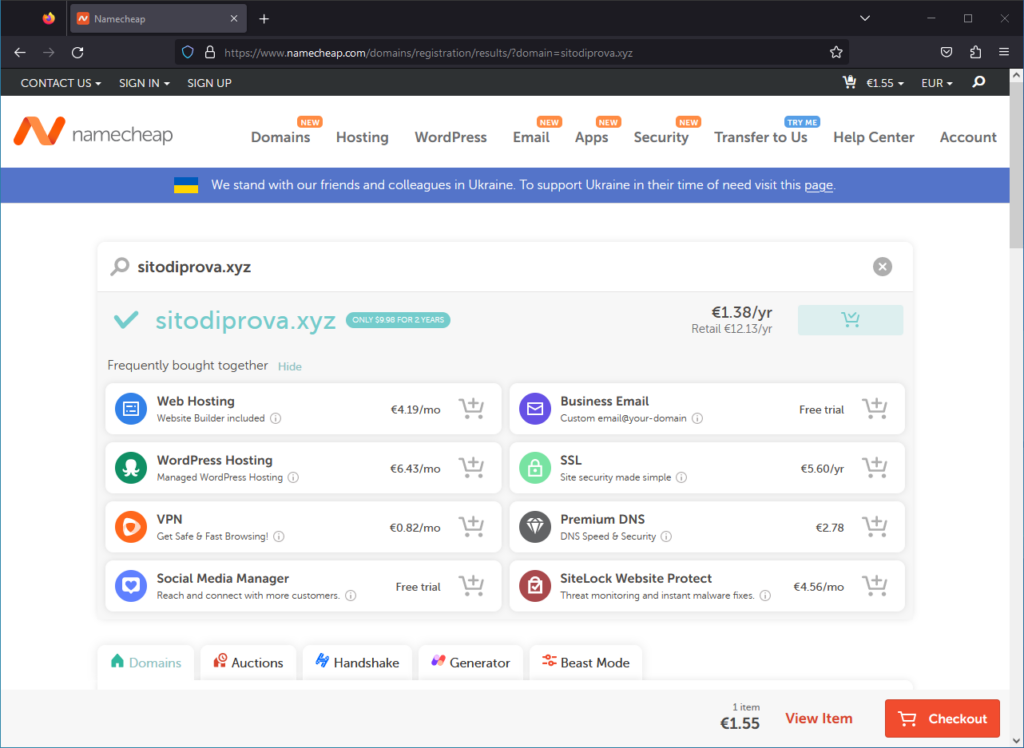The image size is (1024, 748).
Task: Close the Namecheap browser tab
Action: pyautogui.click(x=234, y=19)
